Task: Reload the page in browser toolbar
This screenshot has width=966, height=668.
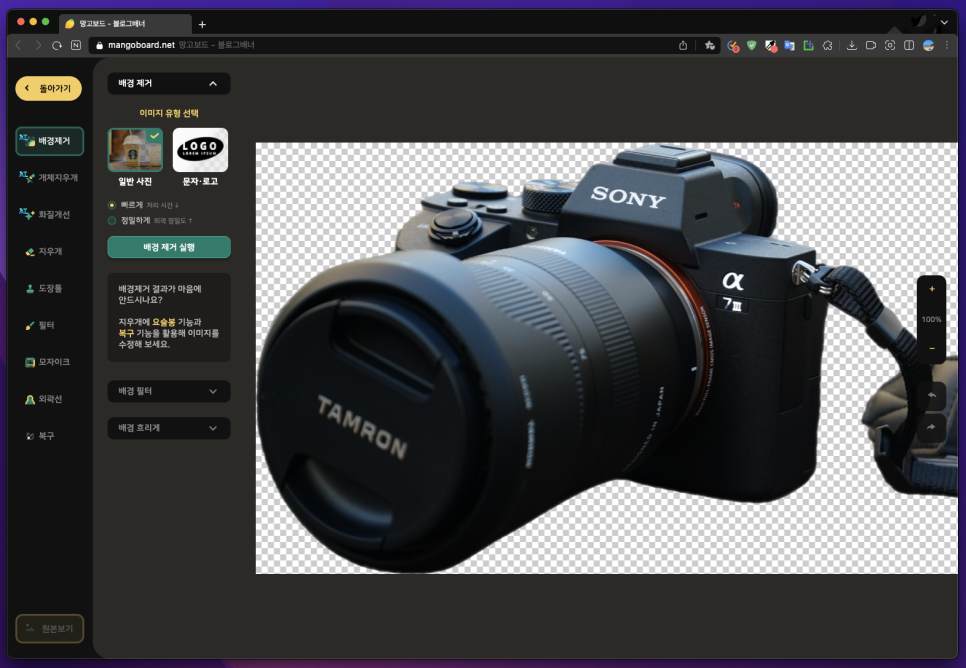Action: (x=57, y=45)
